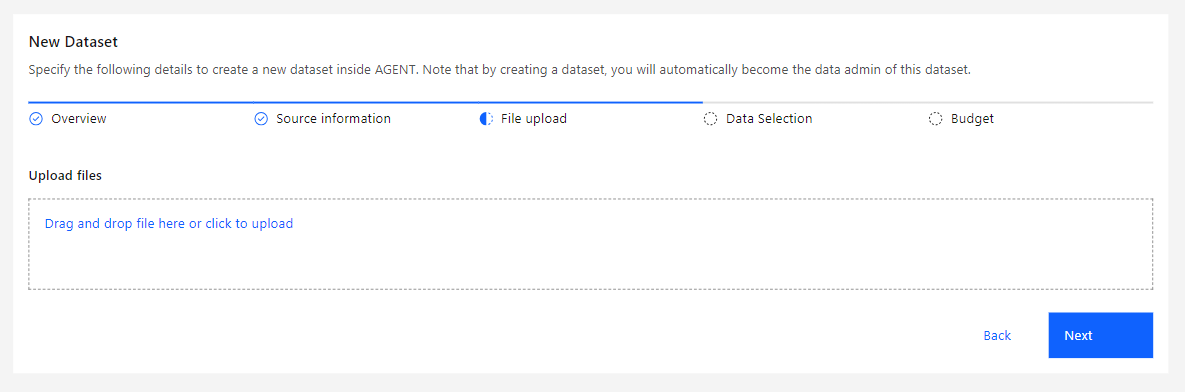
Task: Click blue progress bar segment above File upload
Action: [590, 102]
